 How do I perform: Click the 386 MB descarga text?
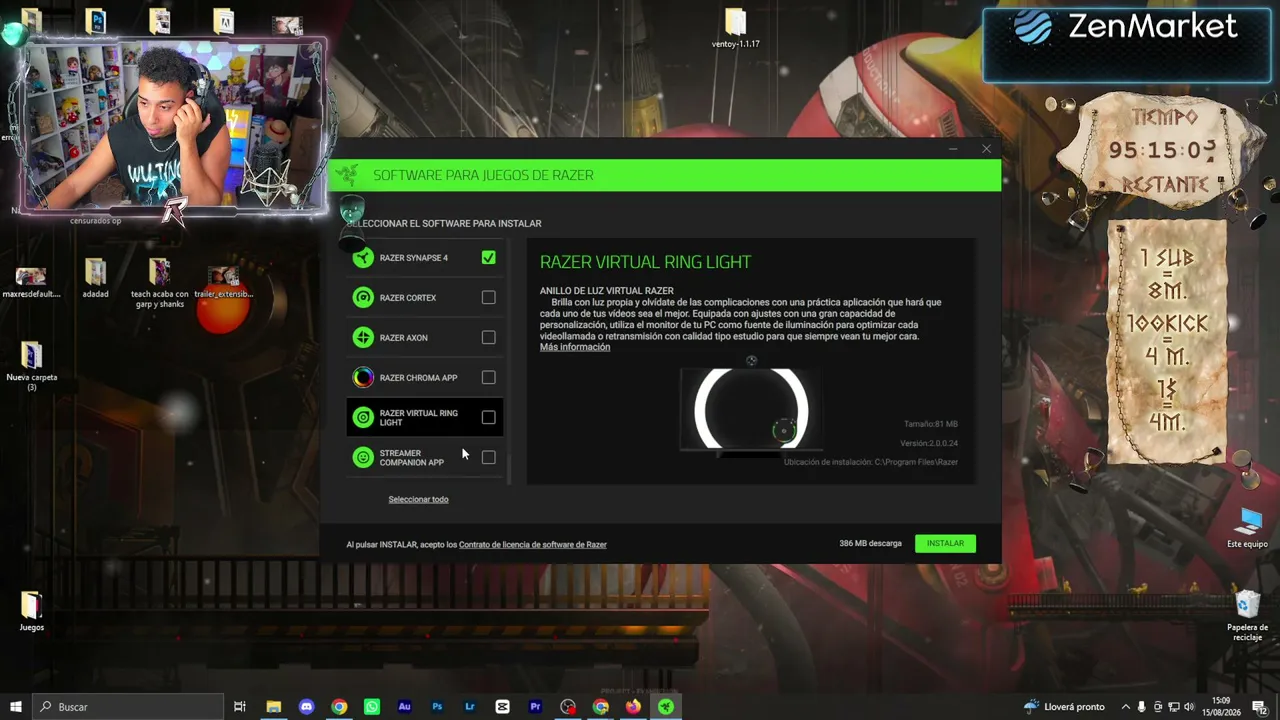[x=870, y=544]
